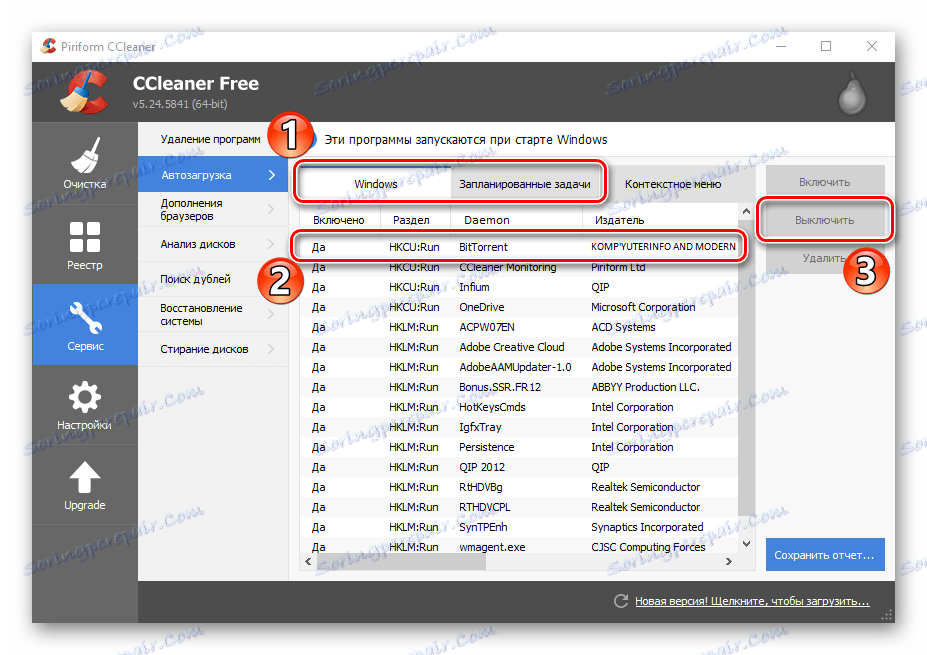Viewport: 927px width, 655px height.
Task: Click the vertical scrollbar down arrow
Action: click(x=746, y=544)
